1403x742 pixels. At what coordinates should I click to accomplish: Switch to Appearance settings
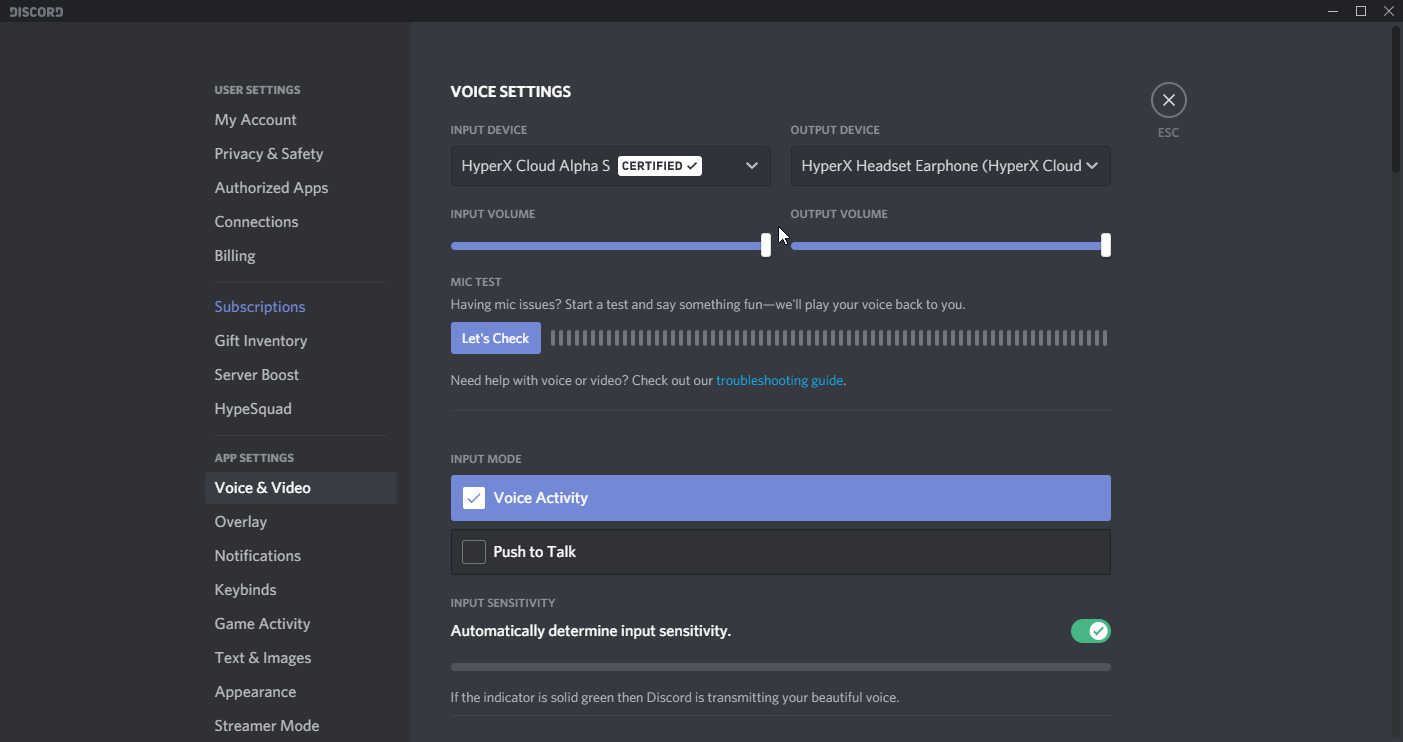pos(255,692)
